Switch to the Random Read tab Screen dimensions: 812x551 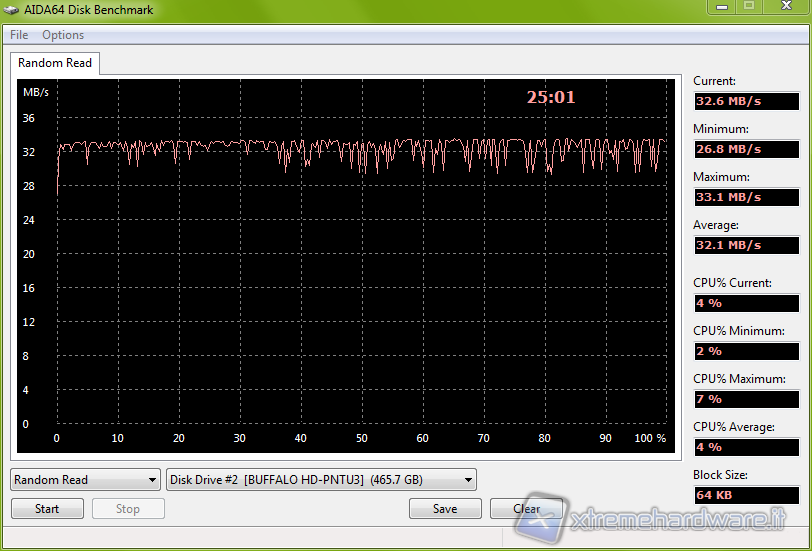(x=55, y=63)
